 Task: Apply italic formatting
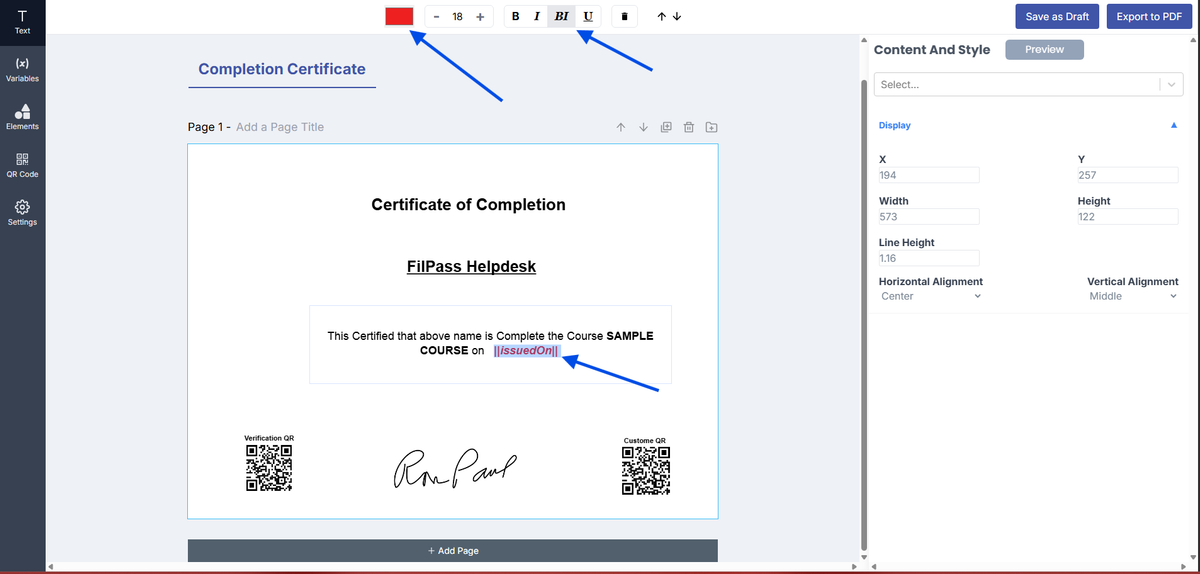537,16
